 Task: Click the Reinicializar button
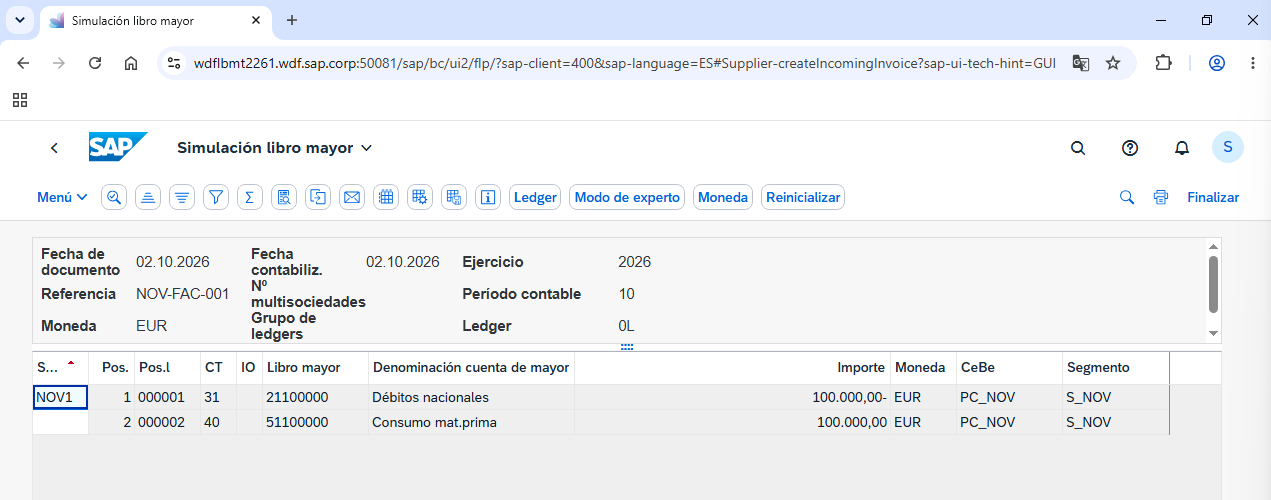coord(803,197)
